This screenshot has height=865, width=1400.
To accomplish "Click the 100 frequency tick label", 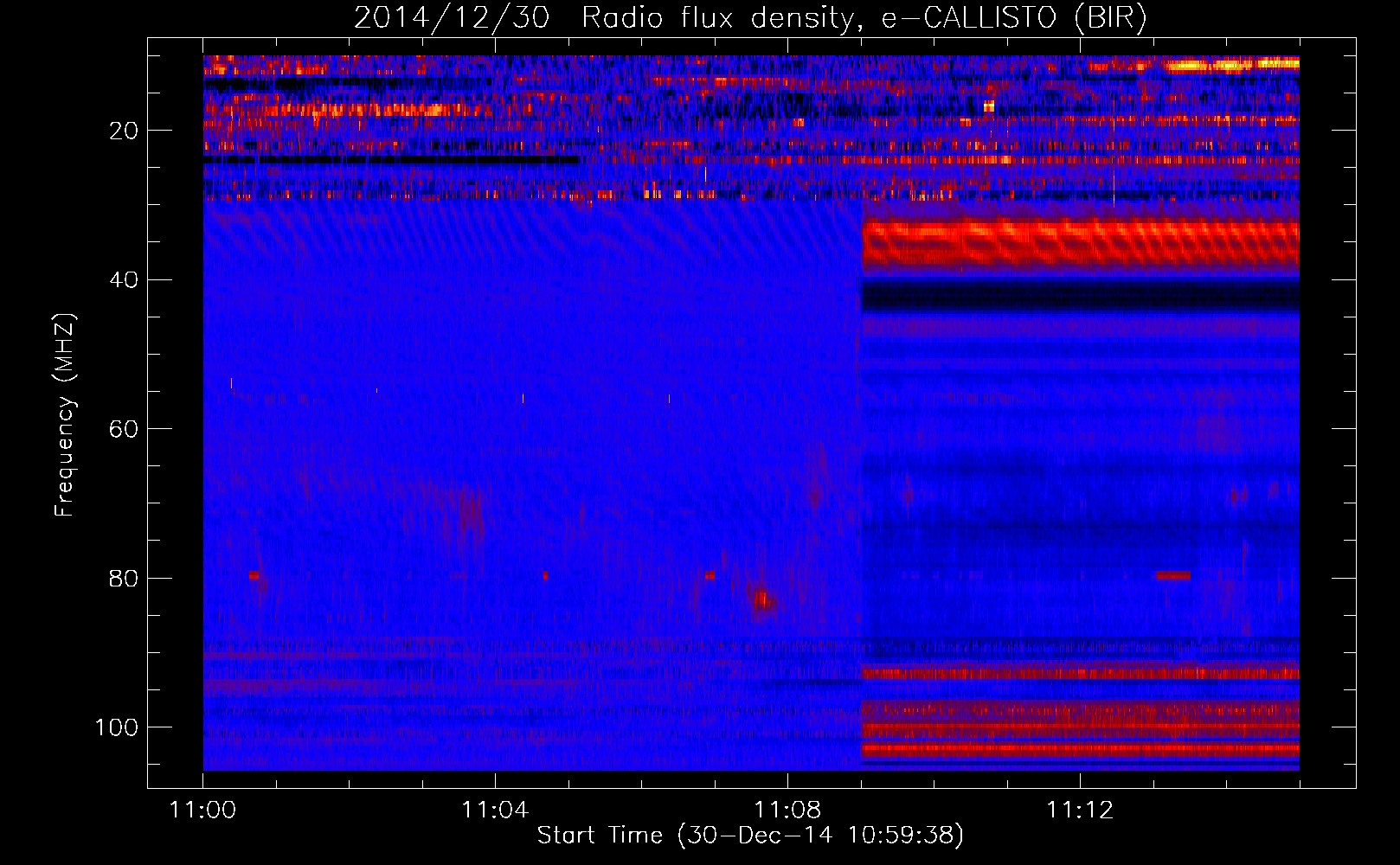I will point(117,727).
